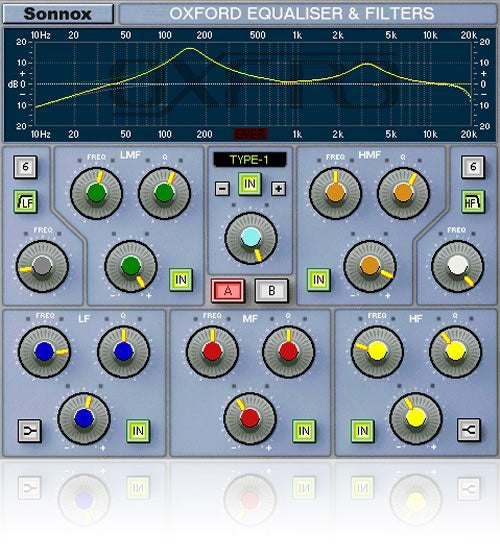
Task: Click the low filter slope 6 button
Action: tap(25, 167)
